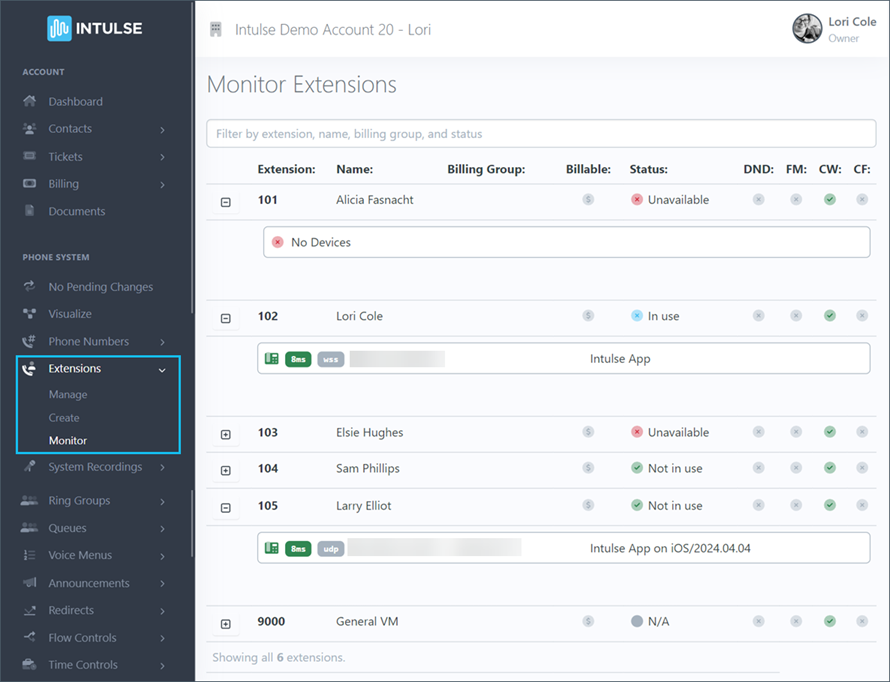Toggle call waiting for Lori Cole
890x682 pixels.
(830, 315)
